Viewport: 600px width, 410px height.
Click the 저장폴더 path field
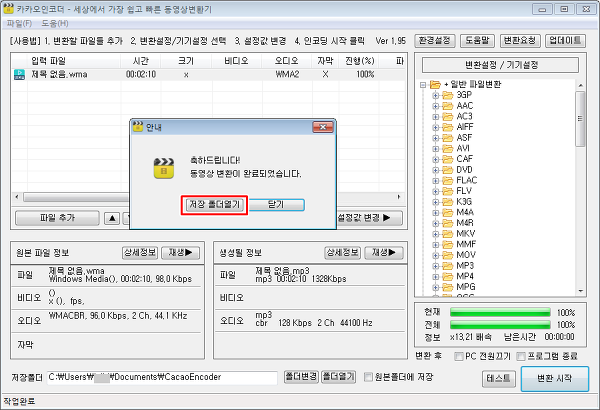(x=162, y=377)
